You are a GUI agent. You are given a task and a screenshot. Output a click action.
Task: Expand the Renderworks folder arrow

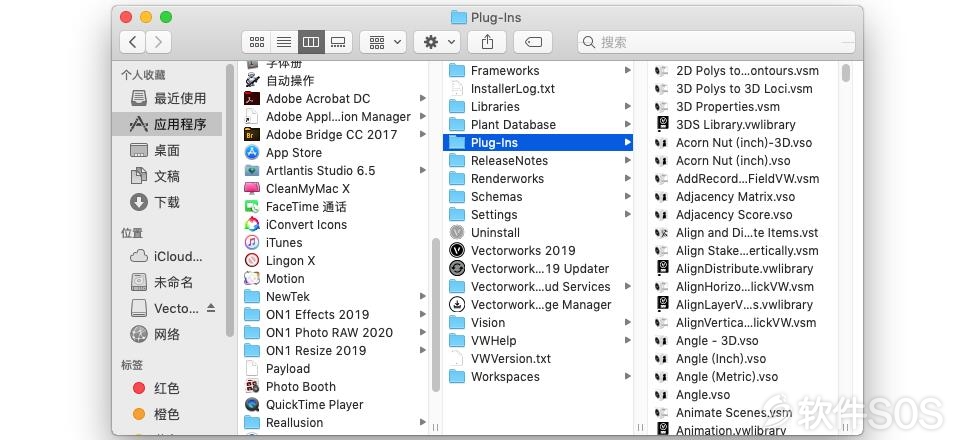(x=627, y=178)
